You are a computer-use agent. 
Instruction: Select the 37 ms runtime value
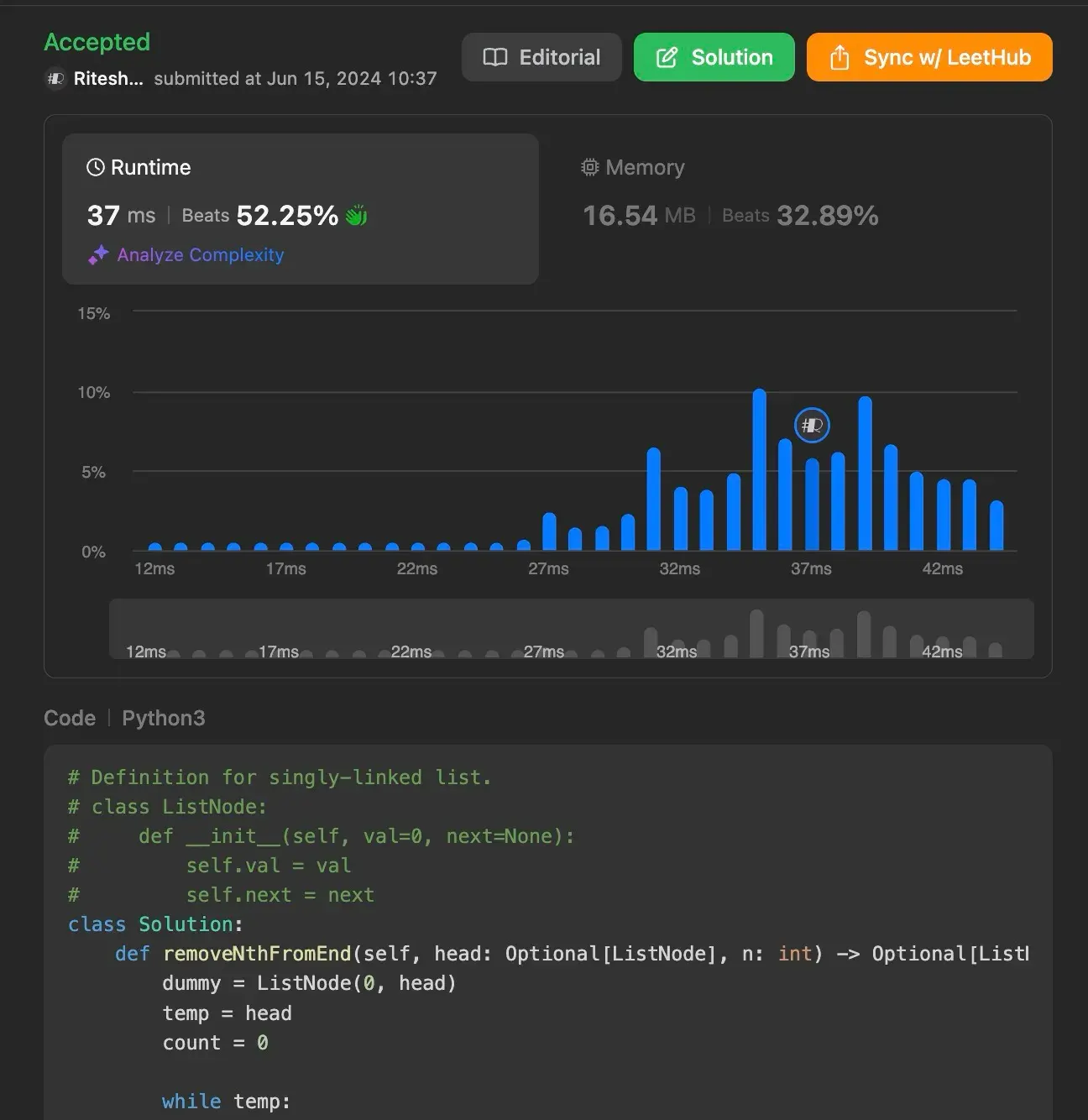[121, 215]
